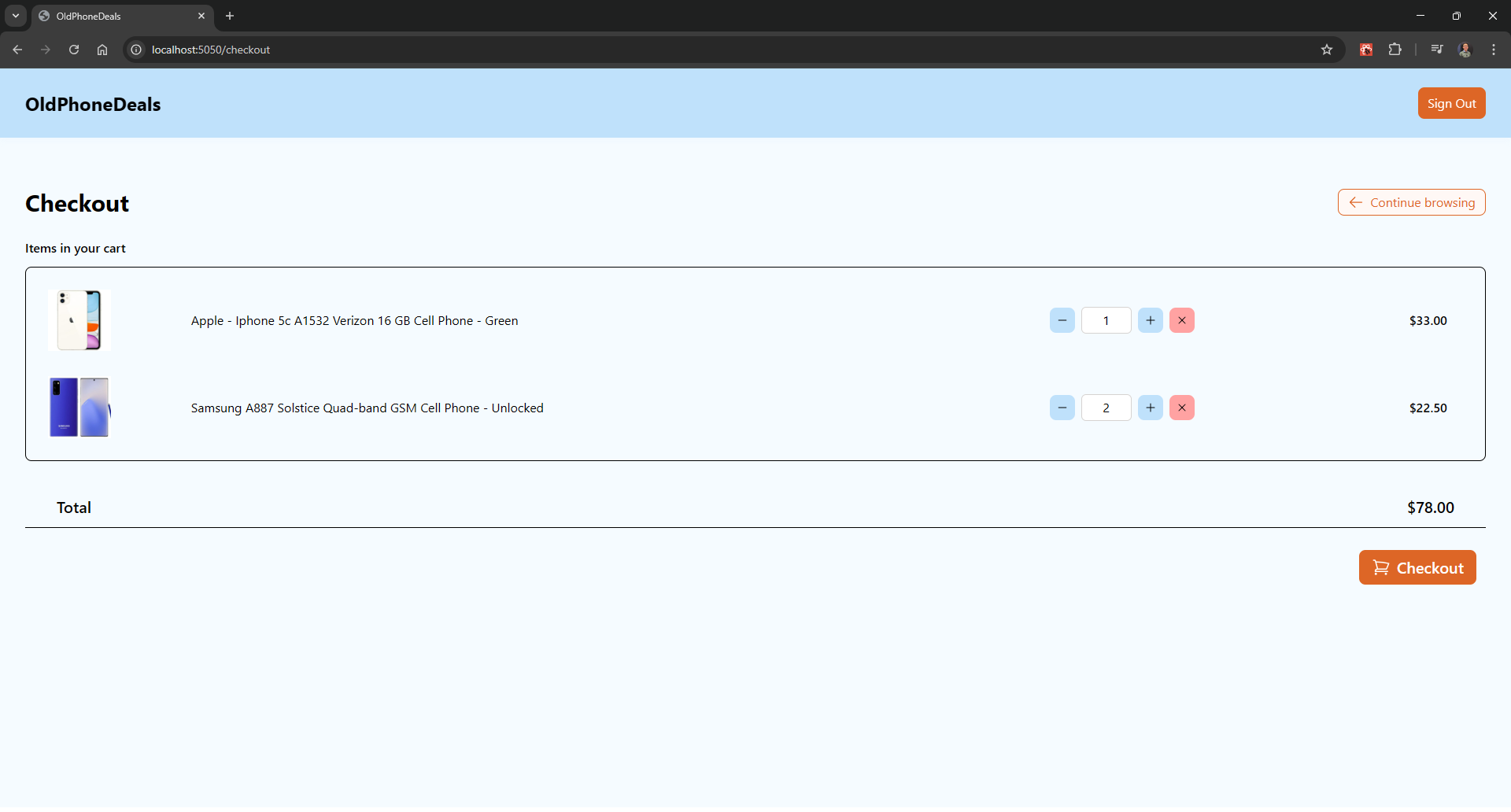This screenshot has width=1511, height=812.
Task: Click the cart icon on Checkout button
Action: [x=1383, y=567]
